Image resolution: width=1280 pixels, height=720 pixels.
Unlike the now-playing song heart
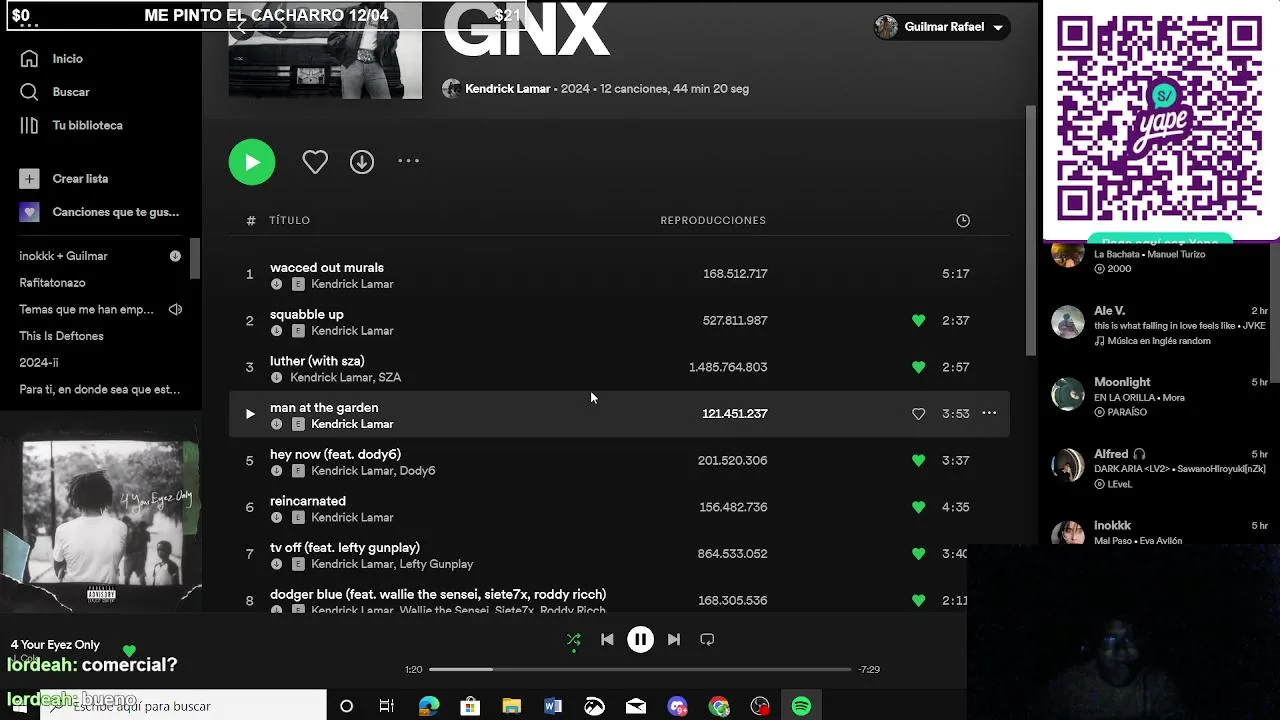click(x=129, y=651)
